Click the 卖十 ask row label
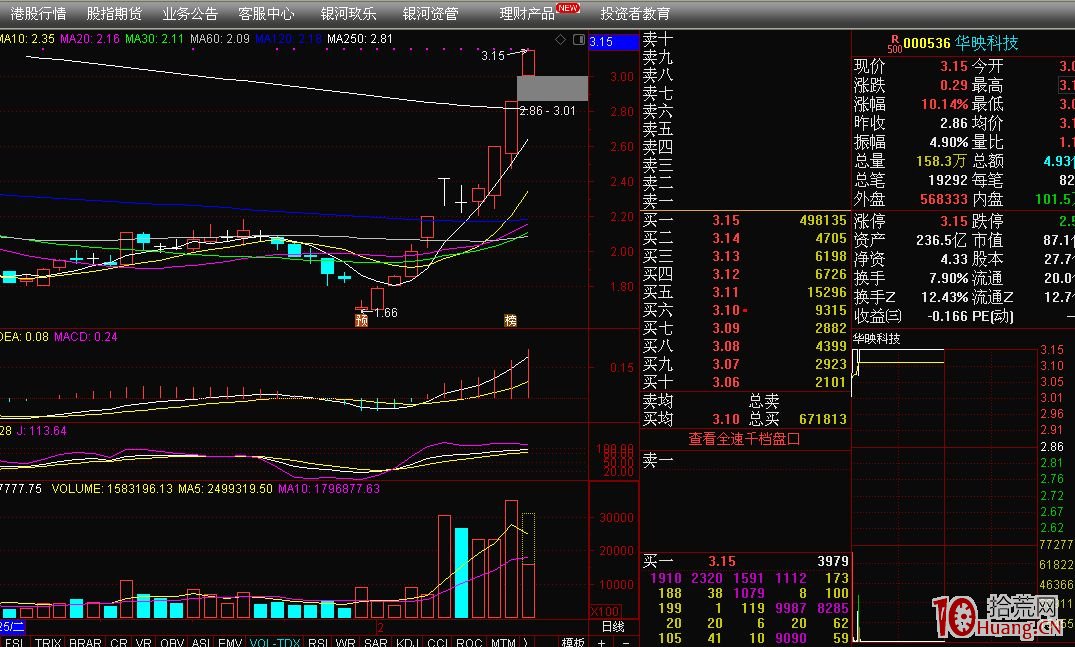1075x647 pixels. [x=657, y=39]
